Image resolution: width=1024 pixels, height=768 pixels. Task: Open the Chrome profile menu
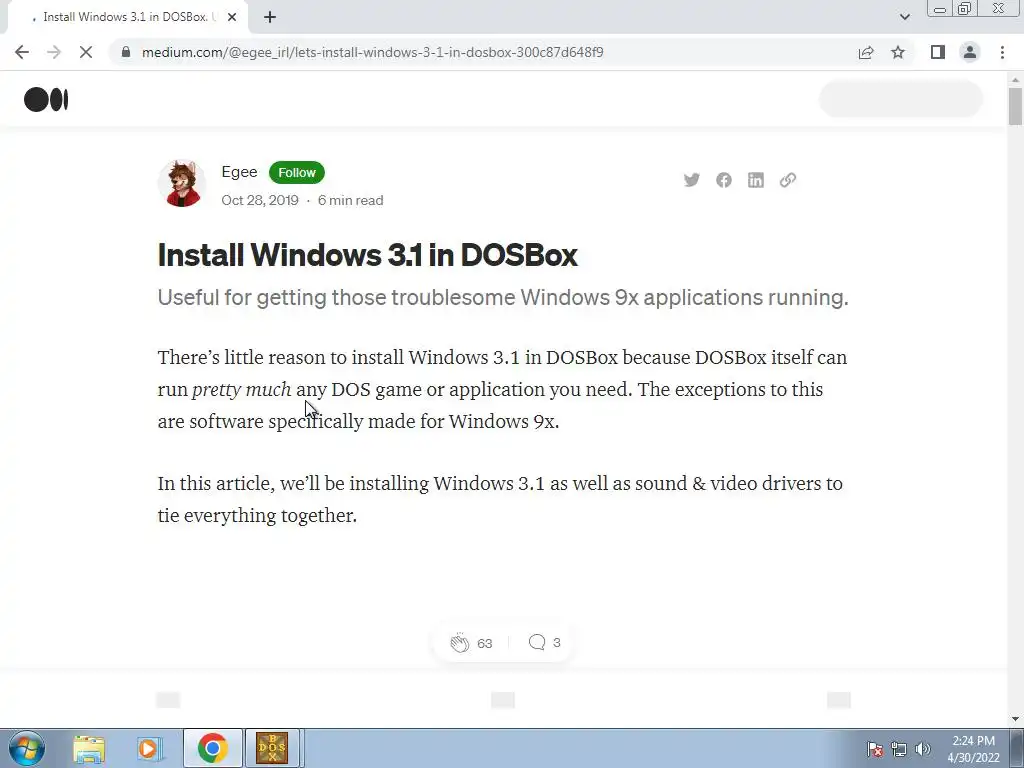pyautogui.click(x=970, y=52)
